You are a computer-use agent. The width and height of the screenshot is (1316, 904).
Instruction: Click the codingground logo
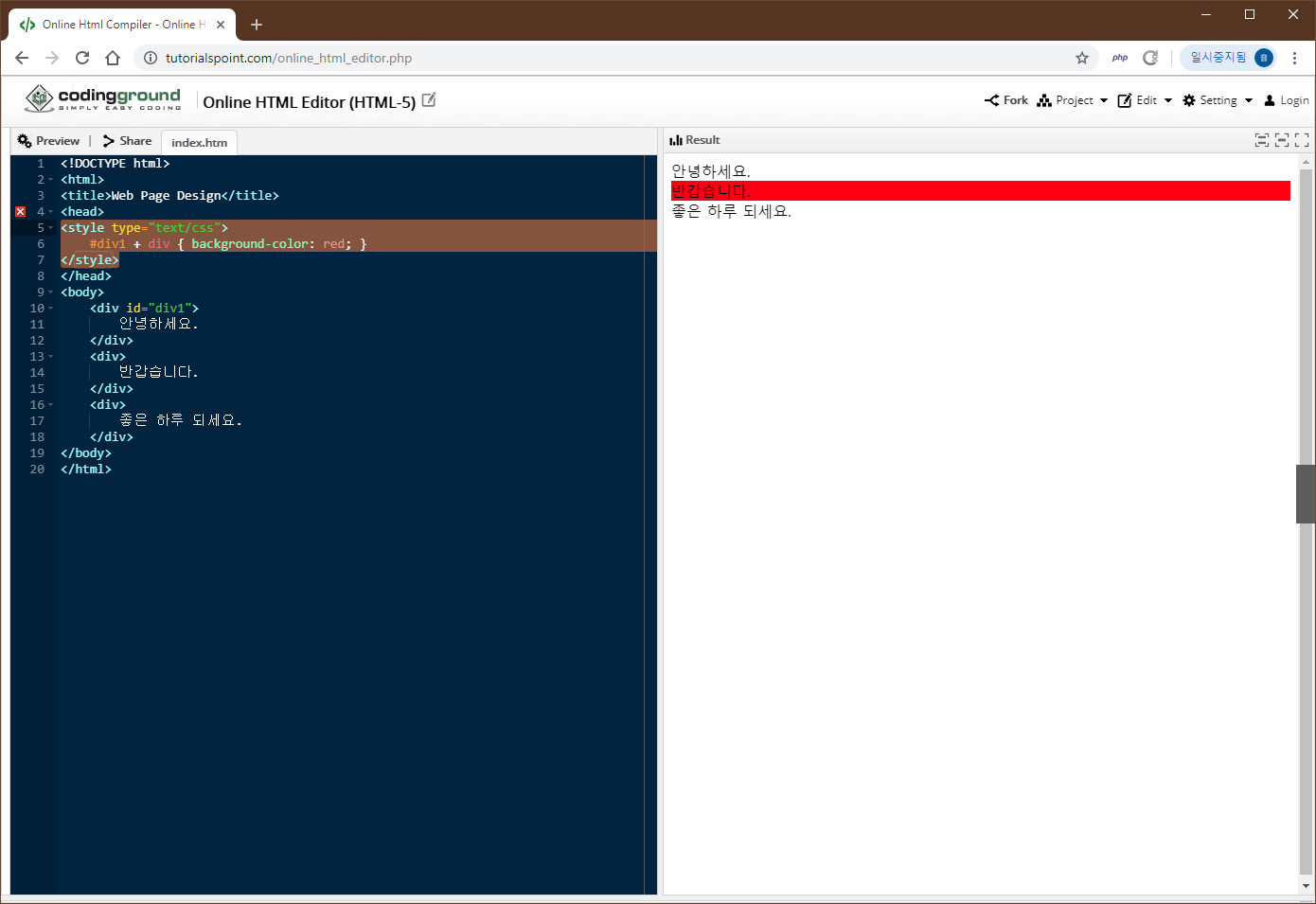[102, 98]
